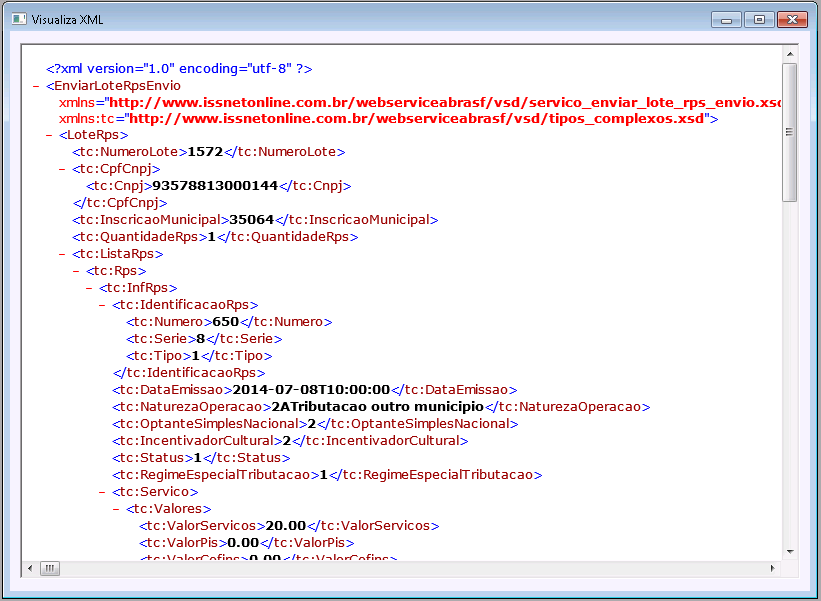This screenshot has width=821, height=601.
Task: Click the vertical scrollbar thumb
Action: pyautogui.click(x=790, y=132)
